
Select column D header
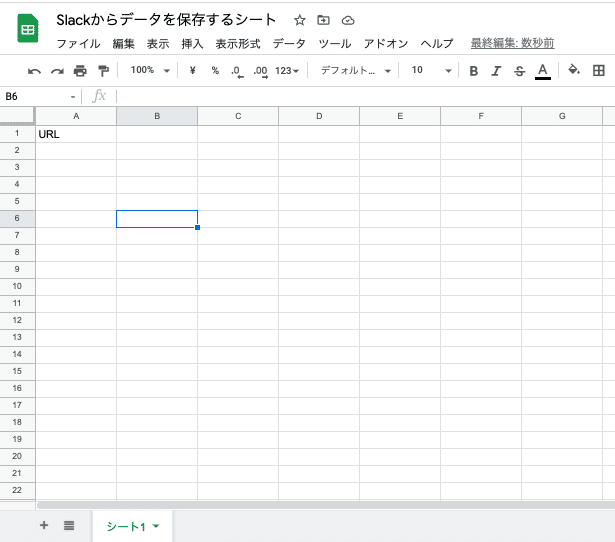coord(319,116)
